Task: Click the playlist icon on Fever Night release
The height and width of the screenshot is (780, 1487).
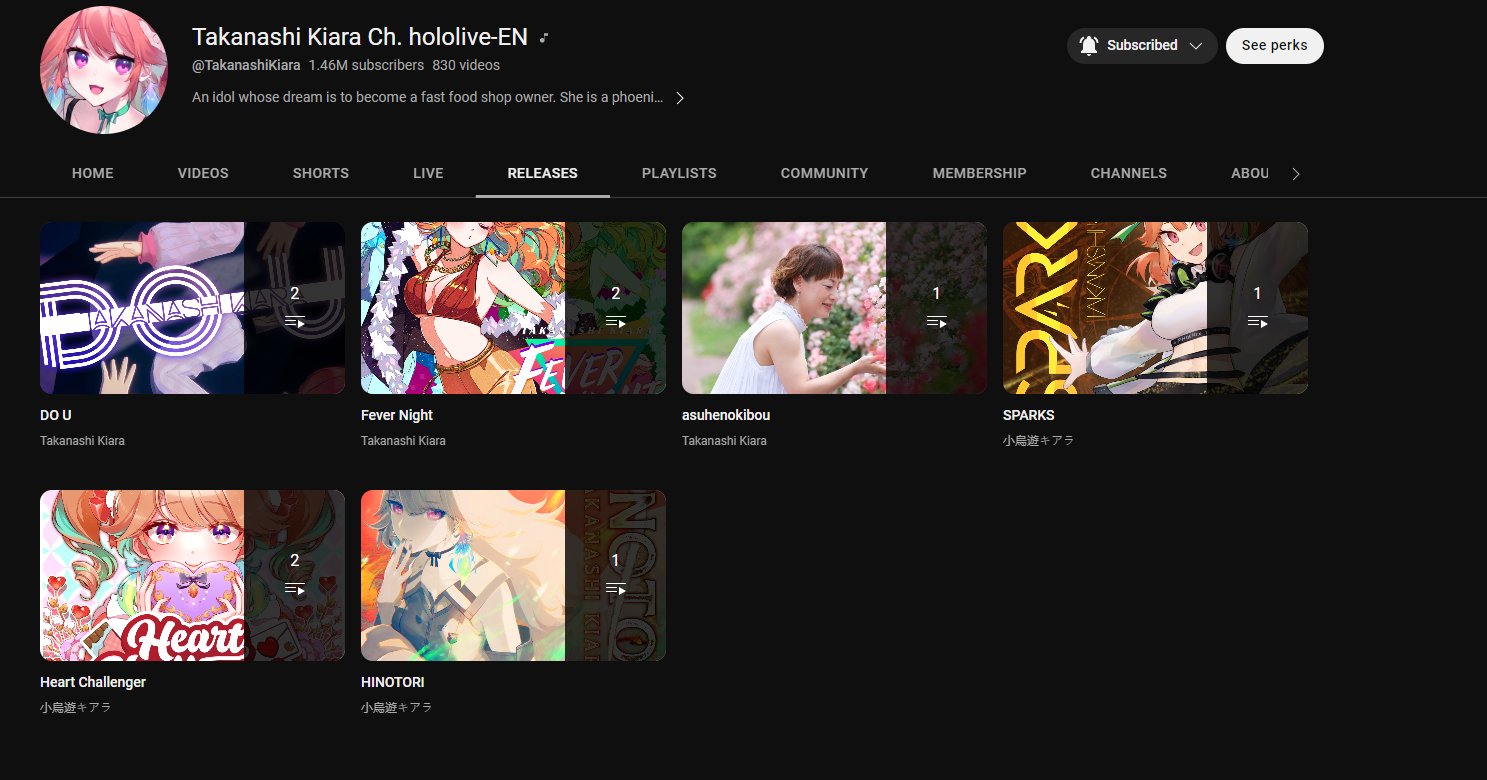Action: click(616, 322)
